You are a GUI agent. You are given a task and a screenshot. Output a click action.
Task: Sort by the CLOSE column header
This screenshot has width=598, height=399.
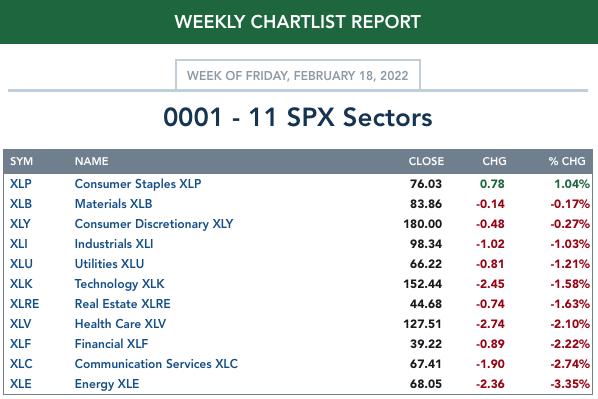(x=426, y=161)
